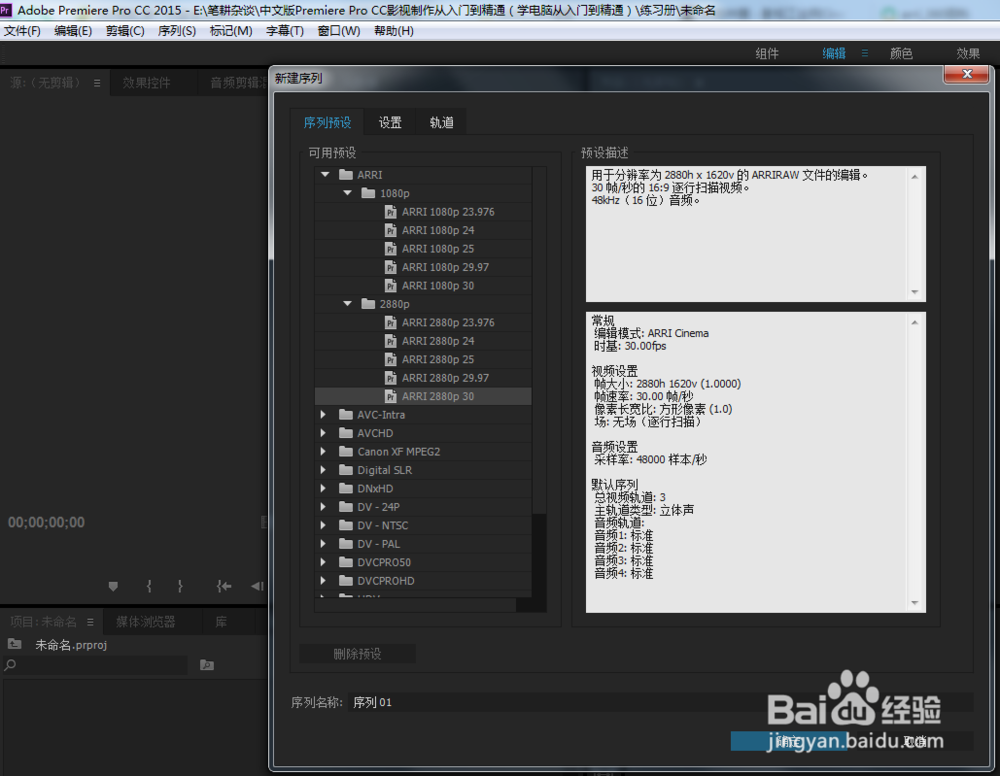Select ARRI 2880p 25 preset

pos(423,360)
